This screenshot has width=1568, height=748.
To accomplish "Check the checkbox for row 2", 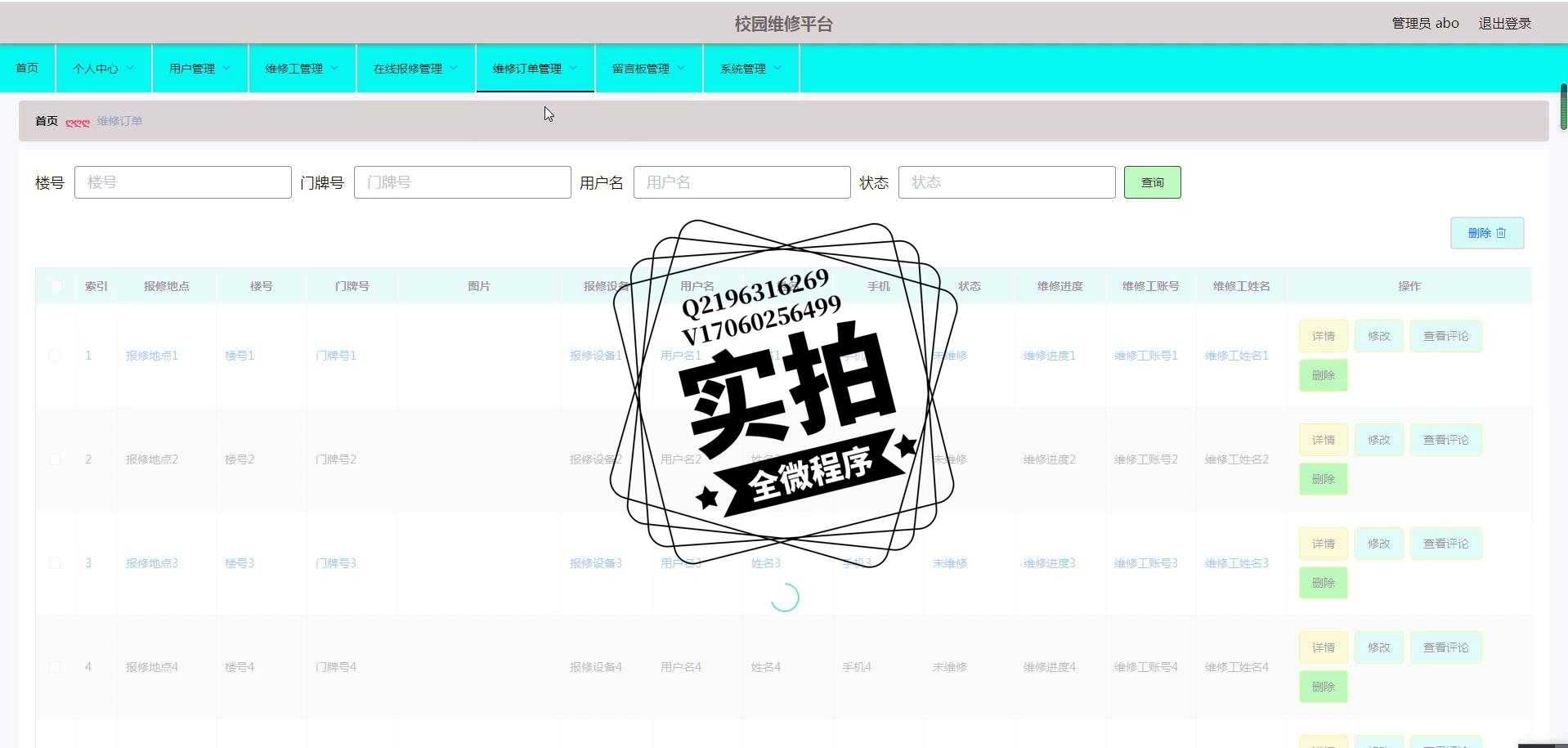I will point(55,459).
